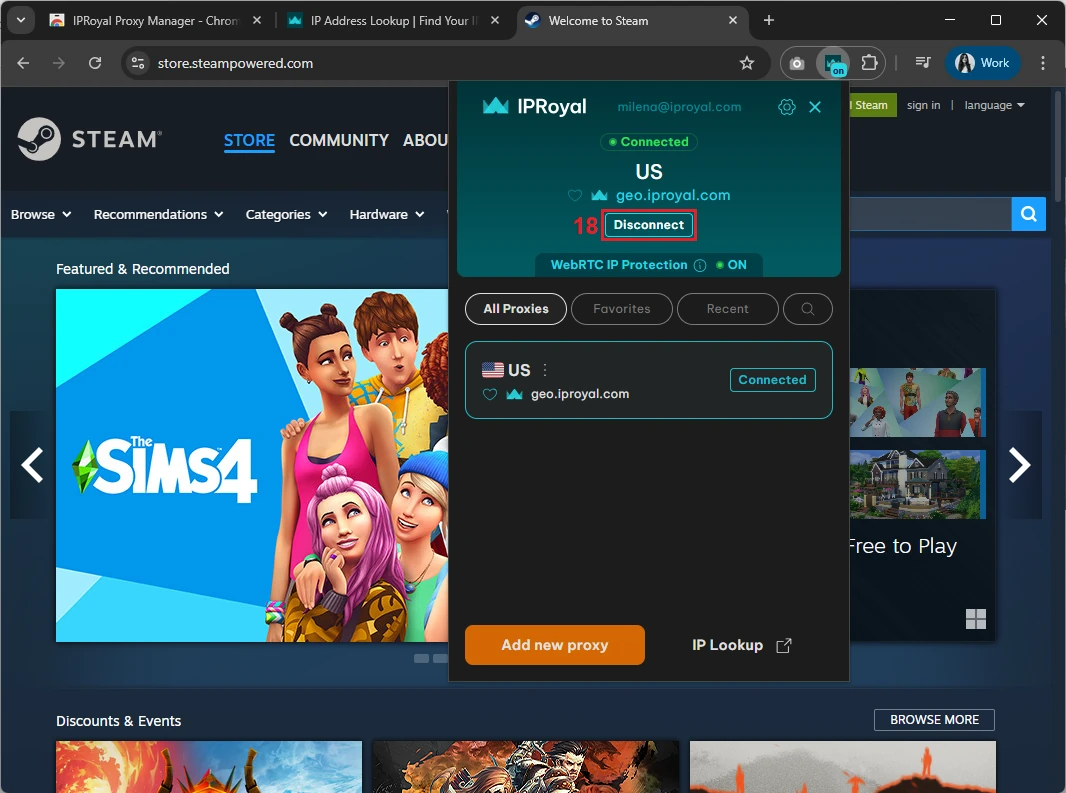
Task: Open three-dot menu for US proxy
Action: (x=545, y=370)
